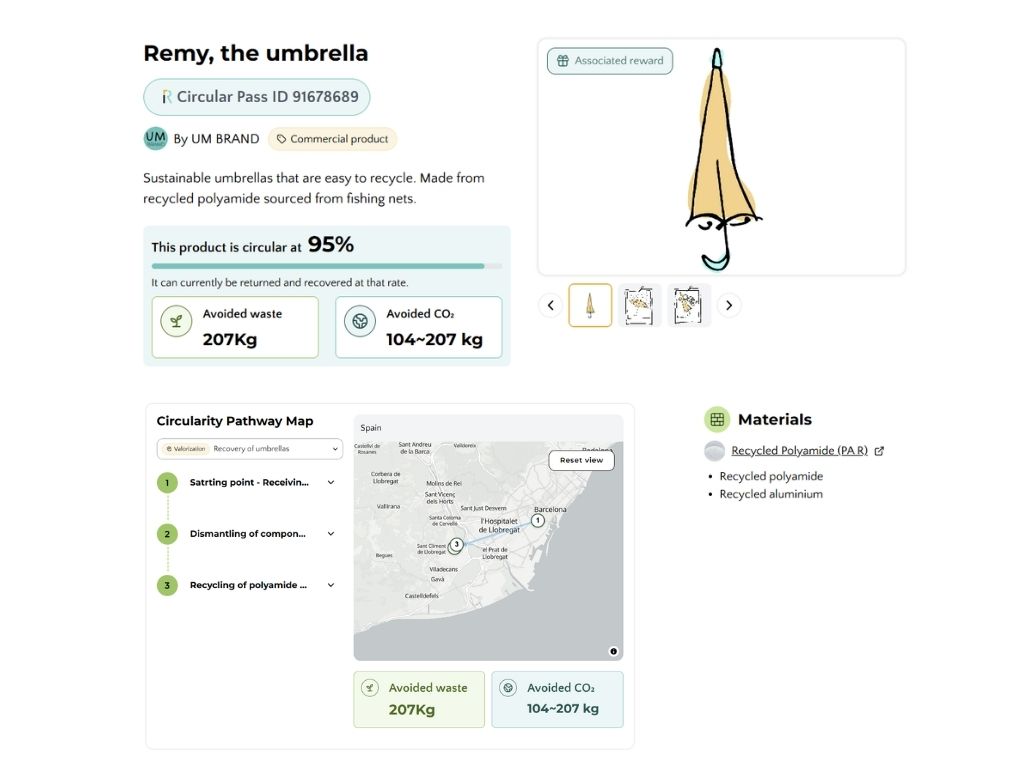The image size is (1024, 768).
Task: Click the Associated reward gift badge
Action: (x=610, y=61)
